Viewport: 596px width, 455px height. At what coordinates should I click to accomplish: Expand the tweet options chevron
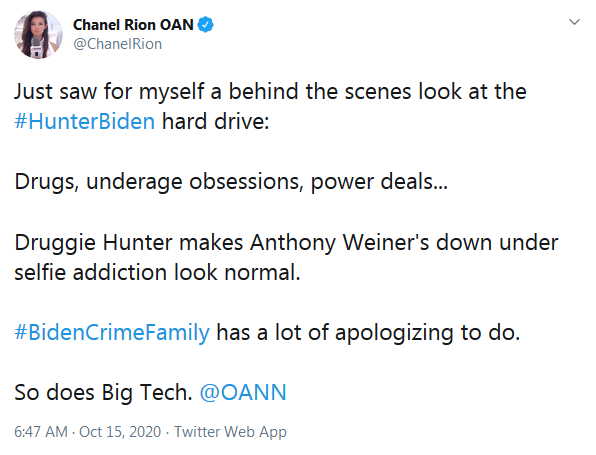tap(574, 22)
